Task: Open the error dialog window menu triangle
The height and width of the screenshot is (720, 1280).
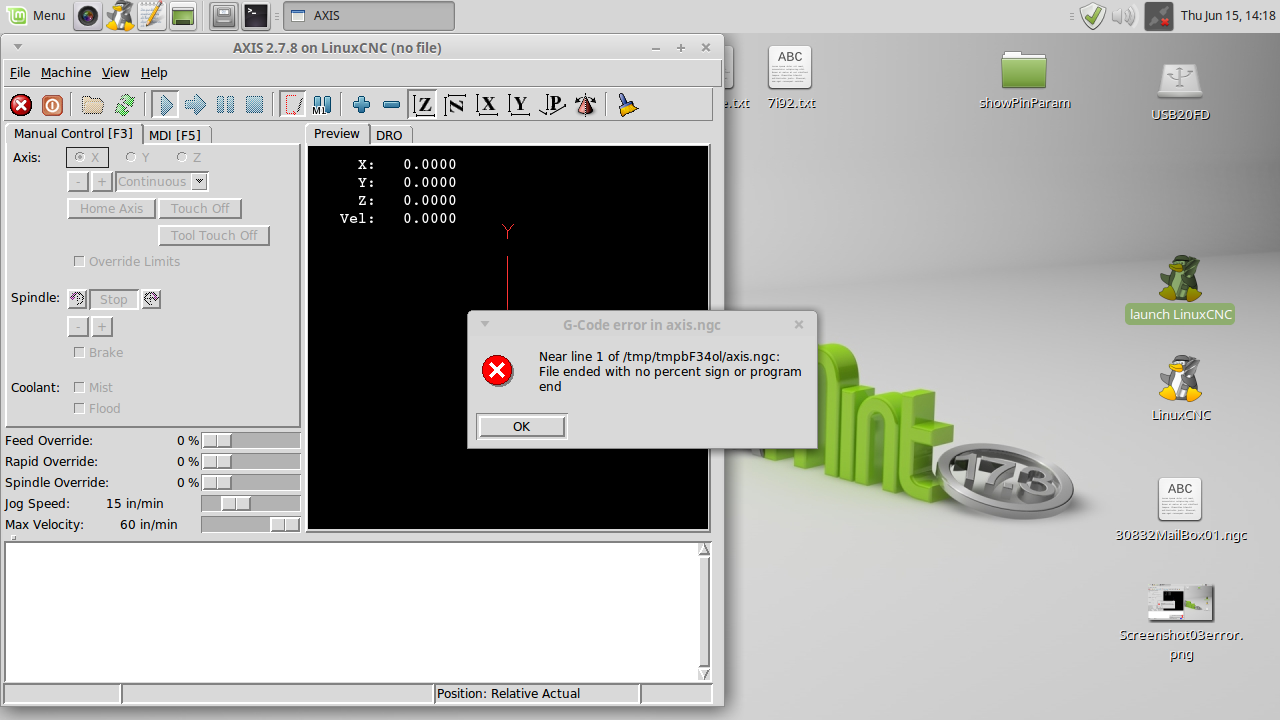Action: point(484,324)
